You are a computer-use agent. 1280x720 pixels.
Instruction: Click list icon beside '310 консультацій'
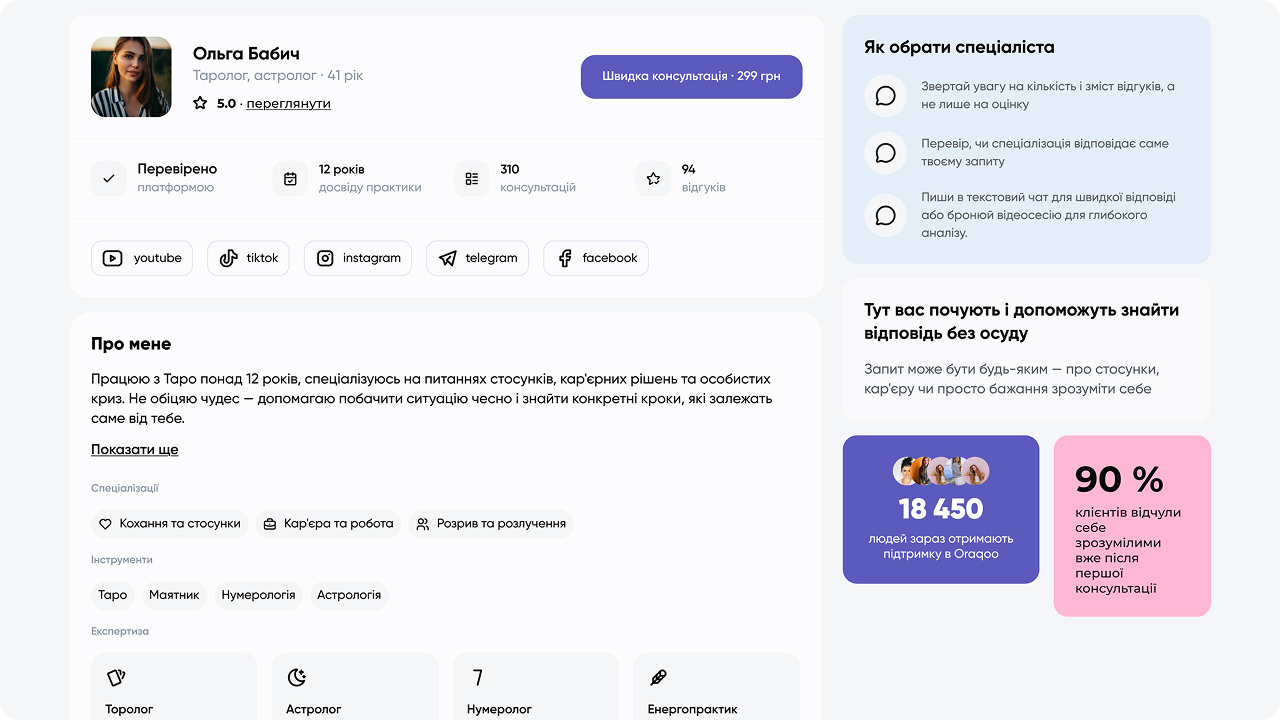coord(472,179)
